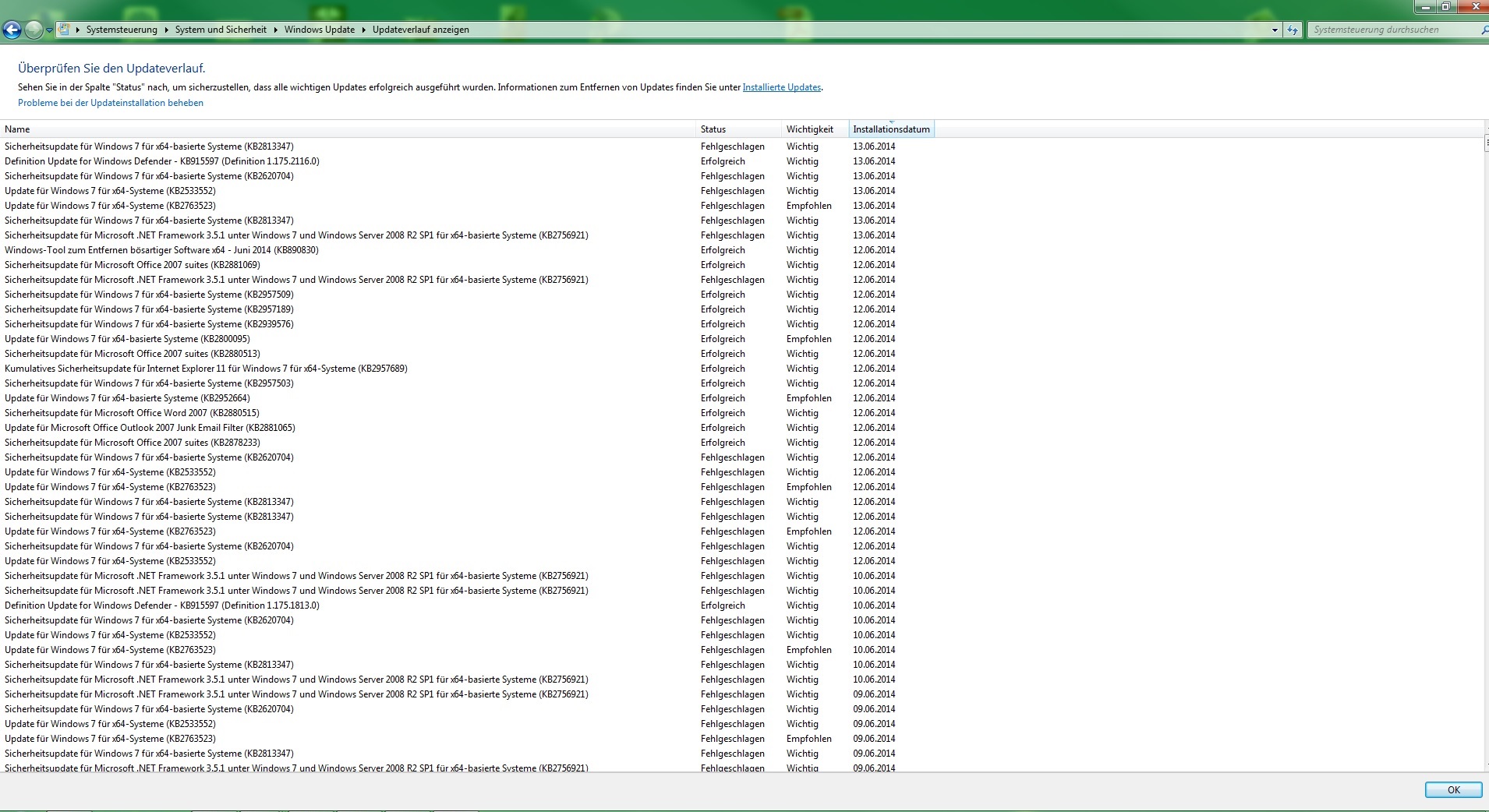Go to System und Sicherheit breadcrumb
Image resolution: width=1489 pixels, height=812 pixels.
221,30
